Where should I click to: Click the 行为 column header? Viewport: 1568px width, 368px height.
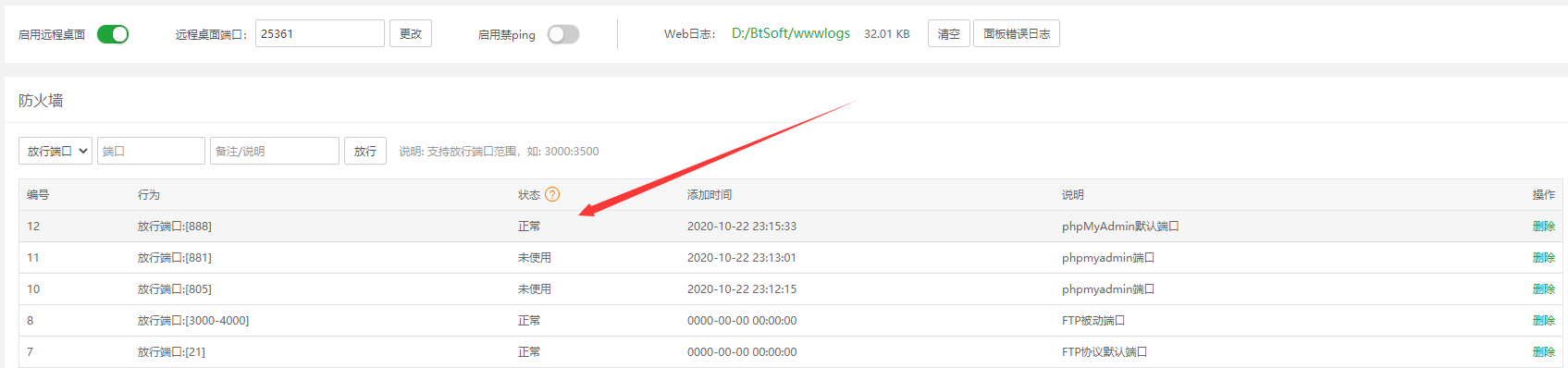(x=149, y=195)
